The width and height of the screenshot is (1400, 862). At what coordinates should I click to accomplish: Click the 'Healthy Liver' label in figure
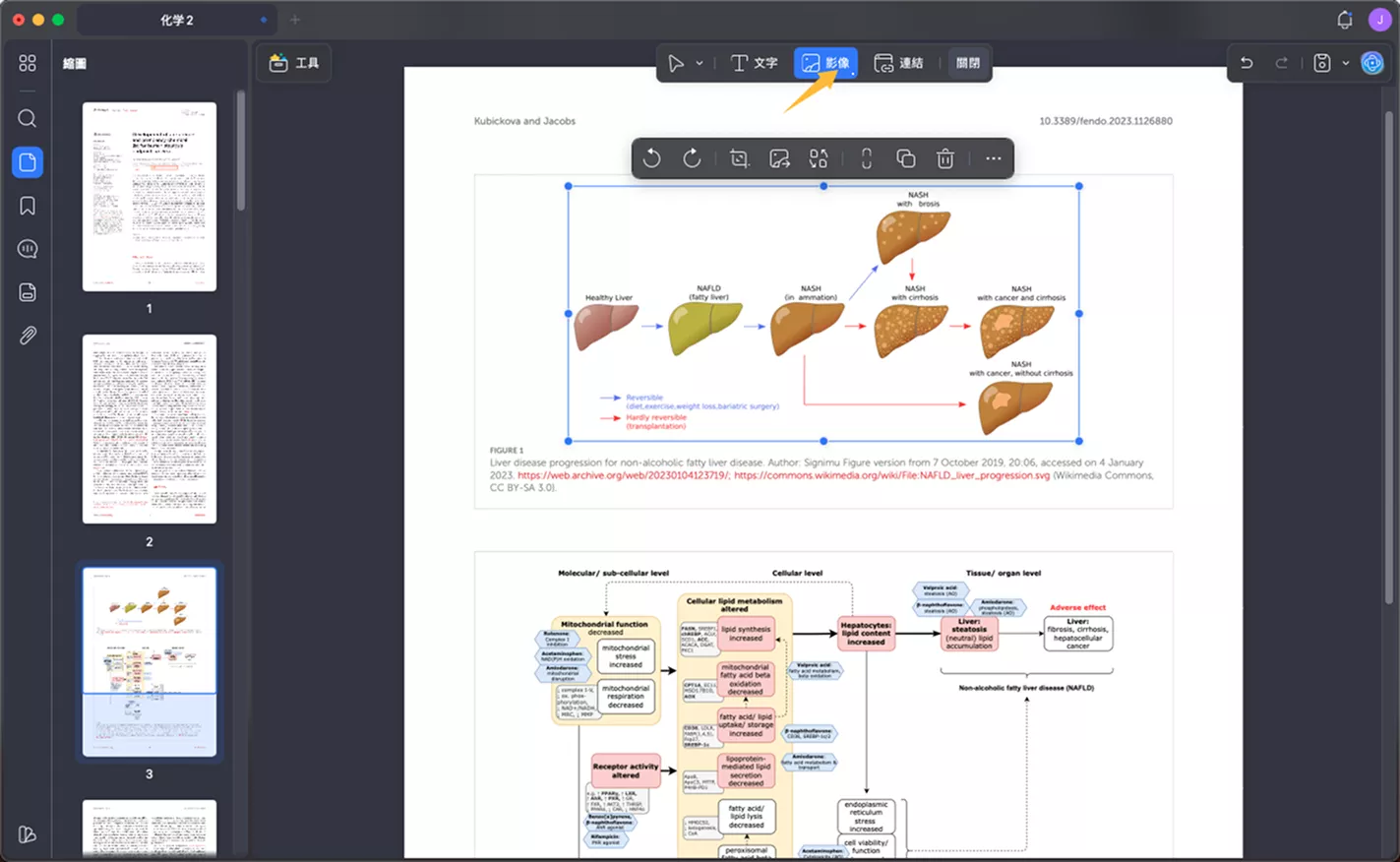(609, 297)
